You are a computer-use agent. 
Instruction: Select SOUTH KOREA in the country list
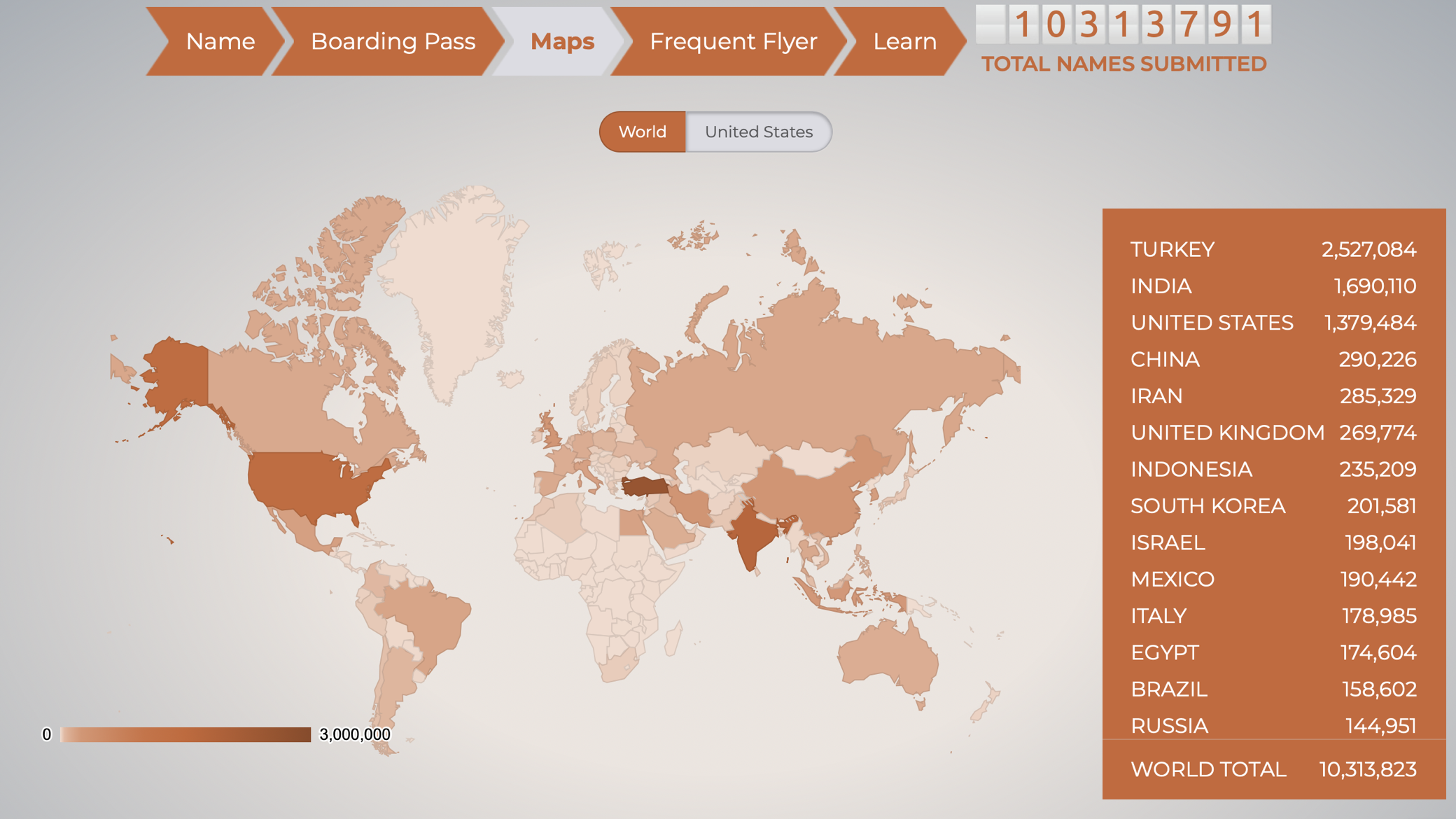coord(1273,506)
